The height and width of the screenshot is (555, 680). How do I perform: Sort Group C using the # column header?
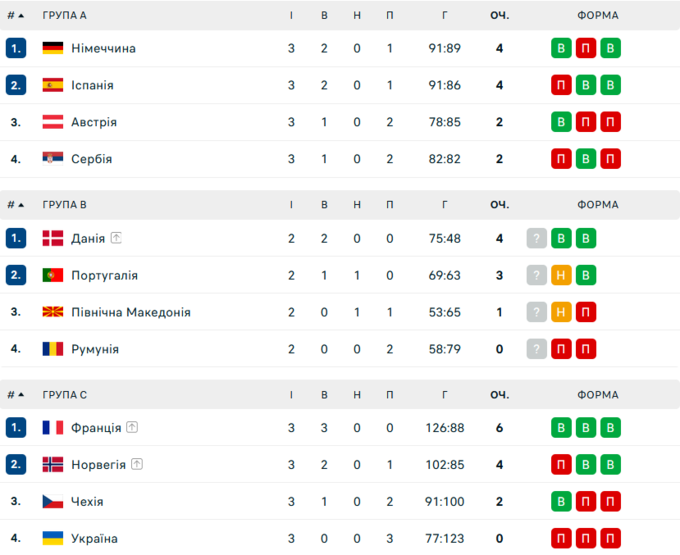15,394
